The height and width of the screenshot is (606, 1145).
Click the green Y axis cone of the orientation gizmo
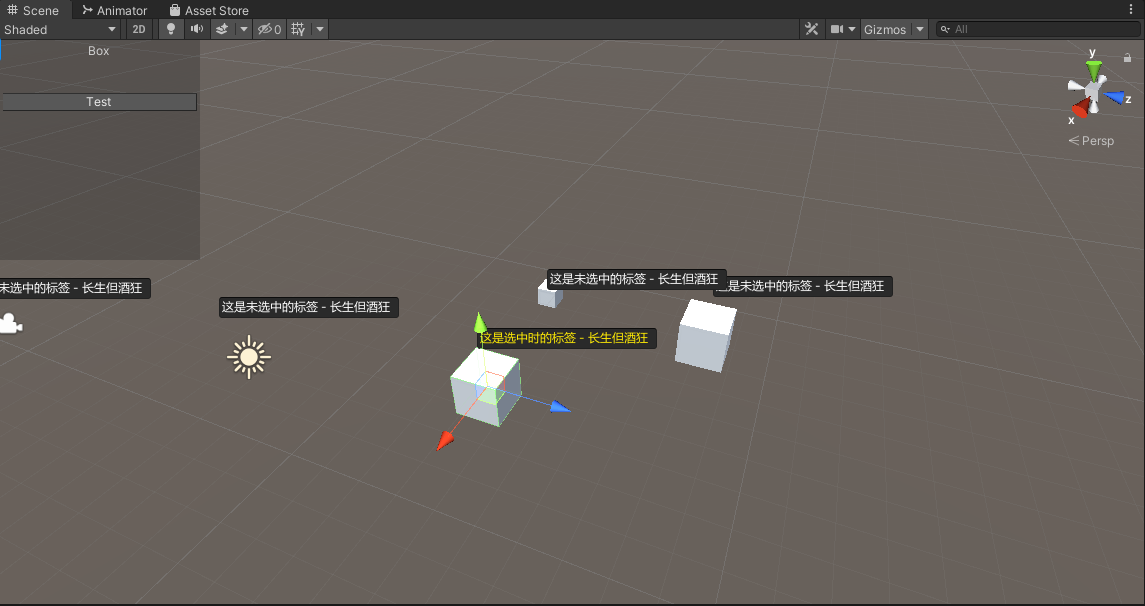click(1093, 71)
